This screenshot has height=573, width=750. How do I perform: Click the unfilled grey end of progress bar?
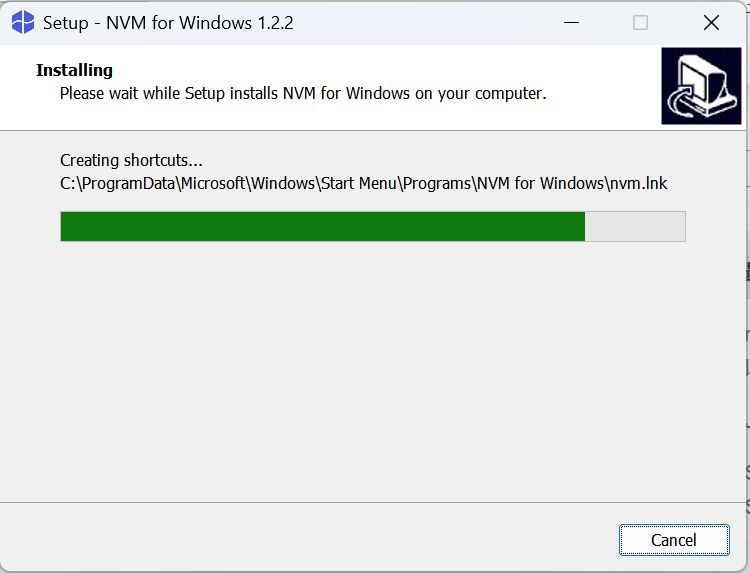(635, 226)
